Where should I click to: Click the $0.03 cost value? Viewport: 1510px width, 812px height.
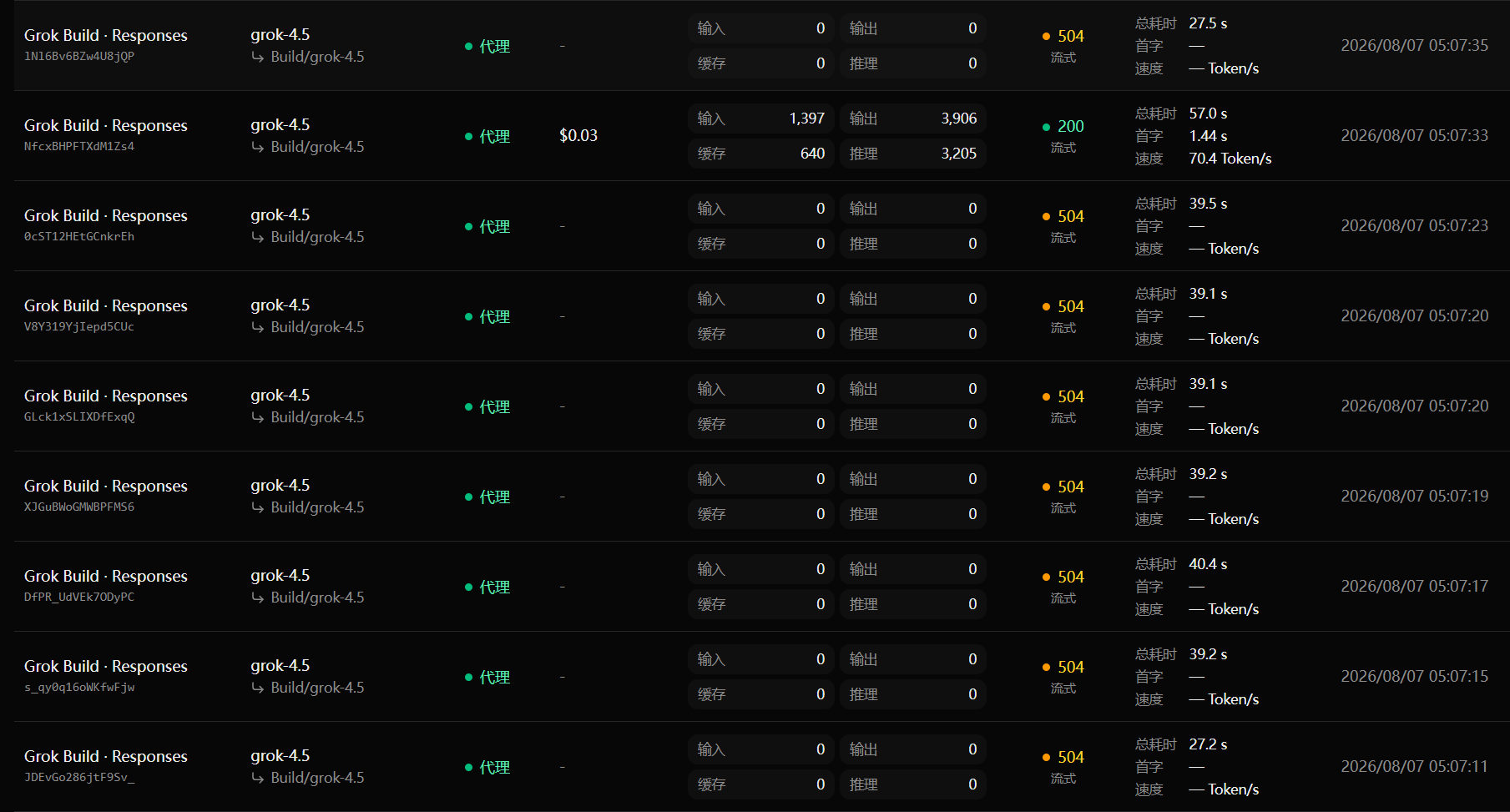point(578,135)
